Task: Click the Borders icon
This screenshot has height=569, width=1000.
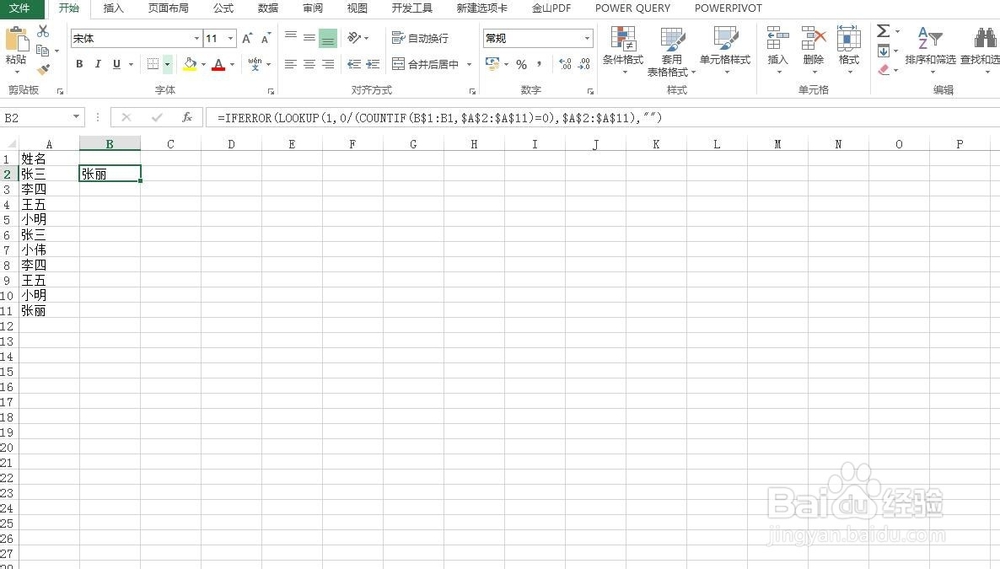Action: coord(153,64)
